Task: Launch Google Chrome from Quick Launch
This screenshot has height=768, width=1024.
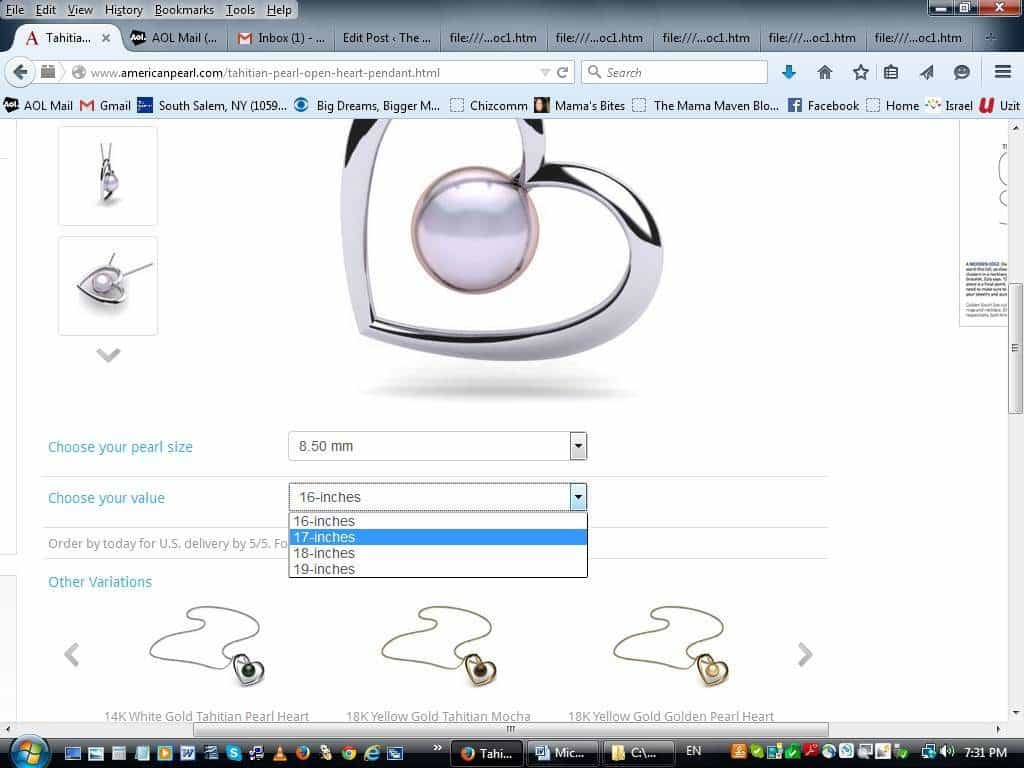Action: point(349,753)
